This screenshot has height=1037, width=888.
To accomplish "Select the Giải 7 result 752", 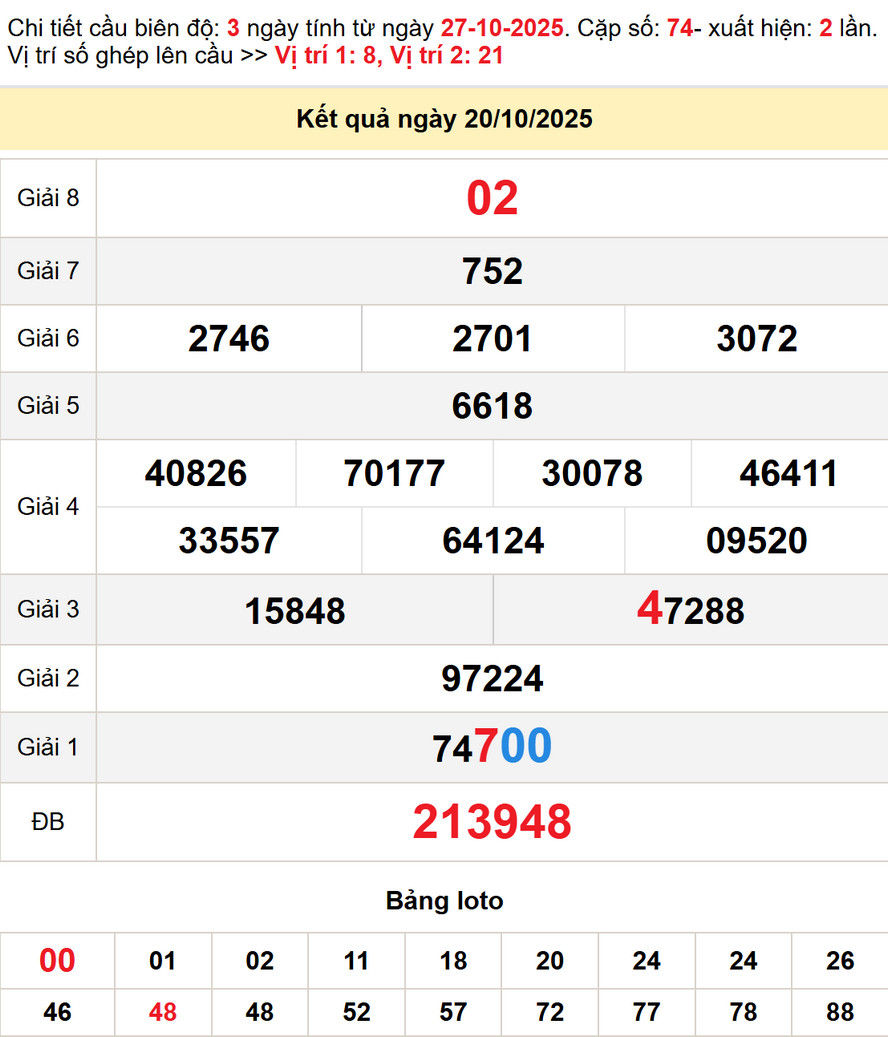I will 492,271.
